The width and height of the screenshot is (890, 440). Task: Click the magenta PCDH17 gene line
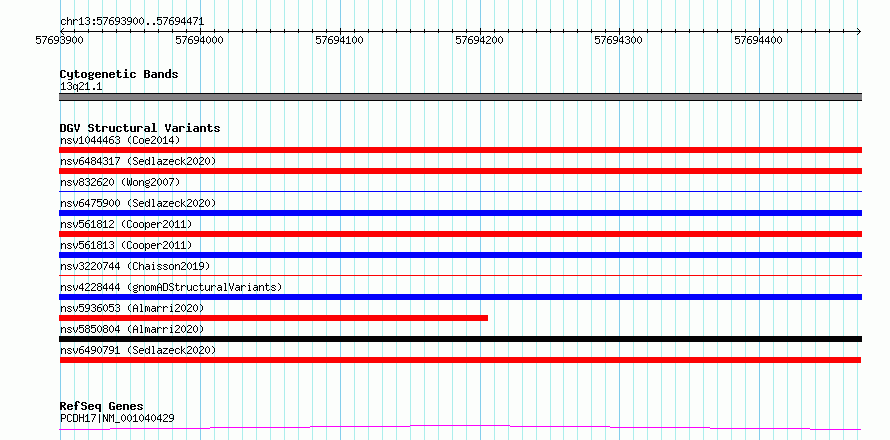pyautogui.click(x=460, y=427)
